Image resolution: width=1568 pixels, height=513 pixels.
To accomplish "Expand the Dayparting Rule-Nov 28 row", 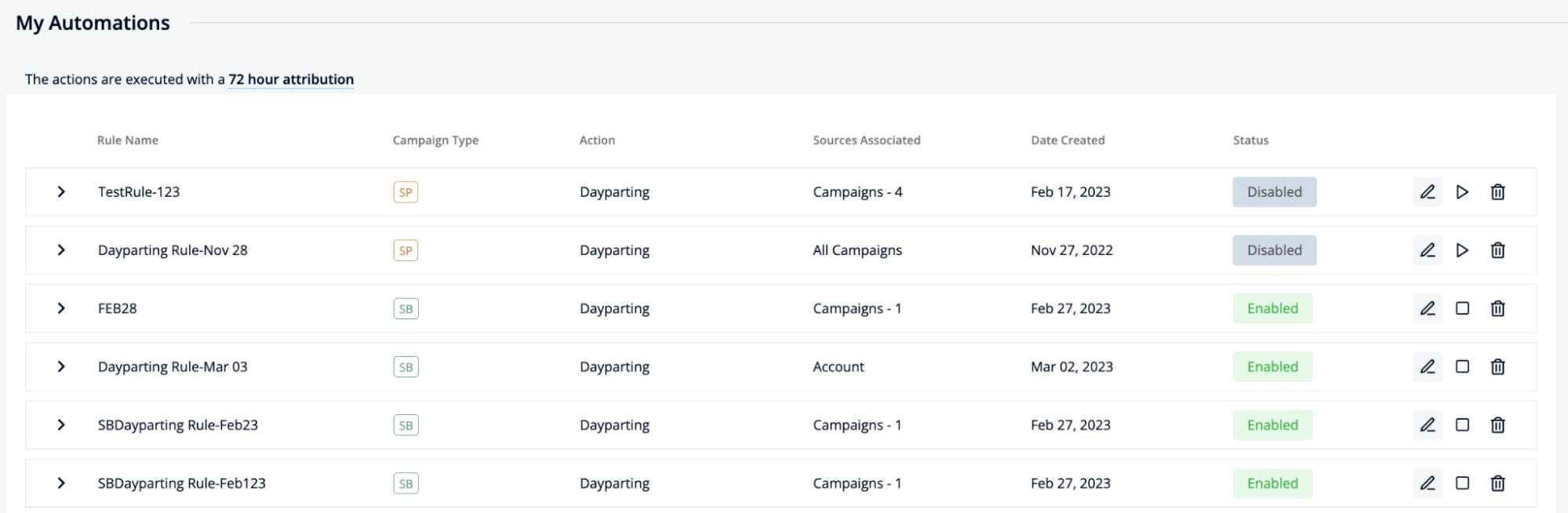I will pos(61,250).
